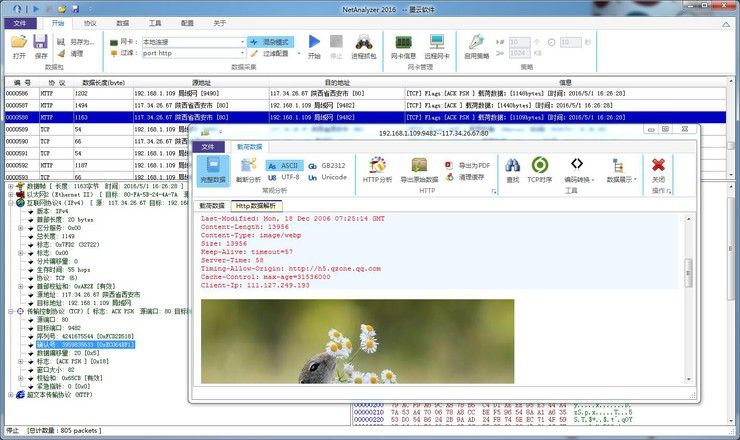This screenshot has height=440, width=740.
Task: Select highlighted packet row 0000588
Action: tap(365, 117)
